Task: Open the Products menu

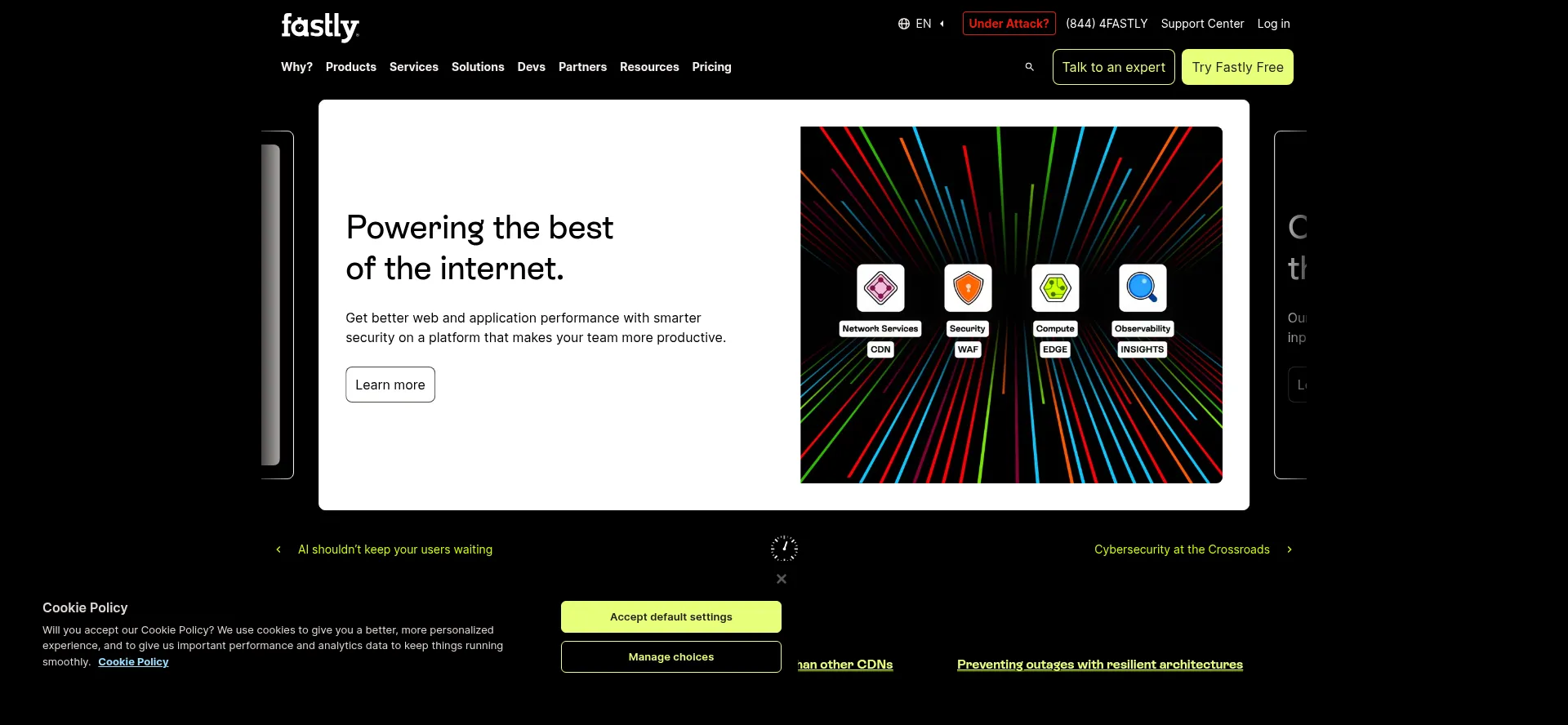Action: pos(350,67)
